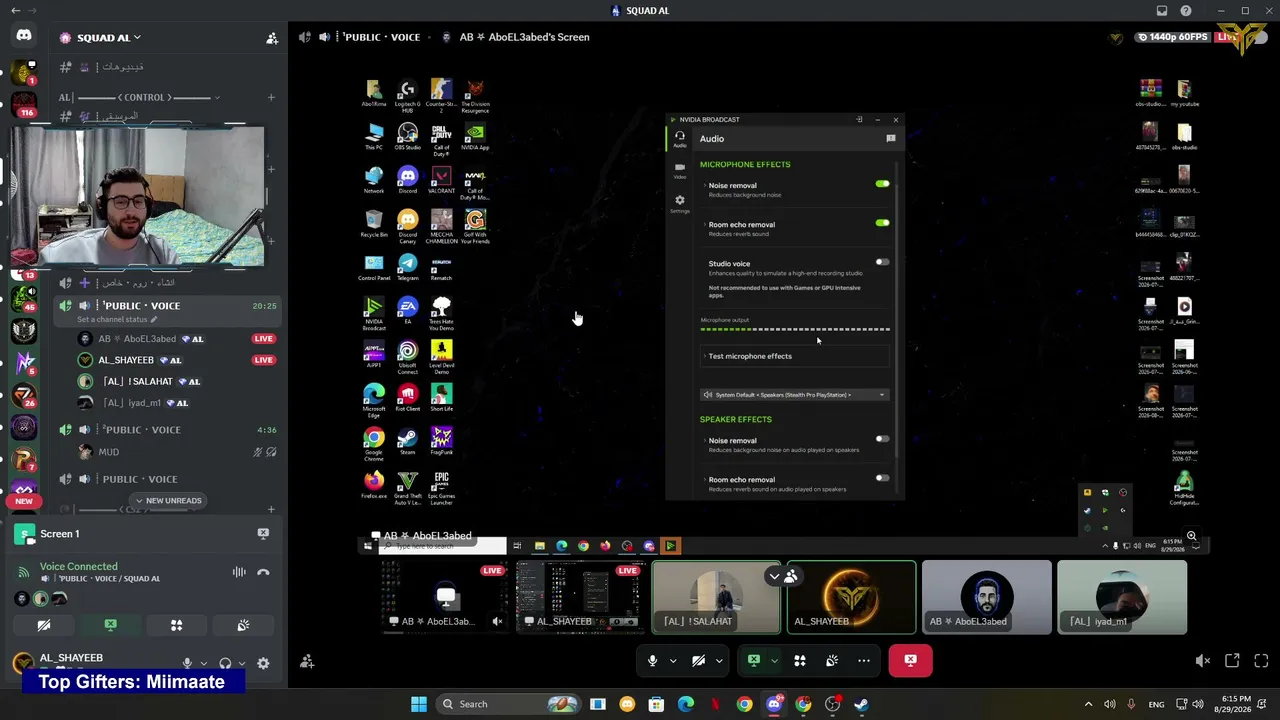Mute the microphone beside AL_SHAYEEB's user panel
The image size is (1280, 720).
[x=186, y=663]
